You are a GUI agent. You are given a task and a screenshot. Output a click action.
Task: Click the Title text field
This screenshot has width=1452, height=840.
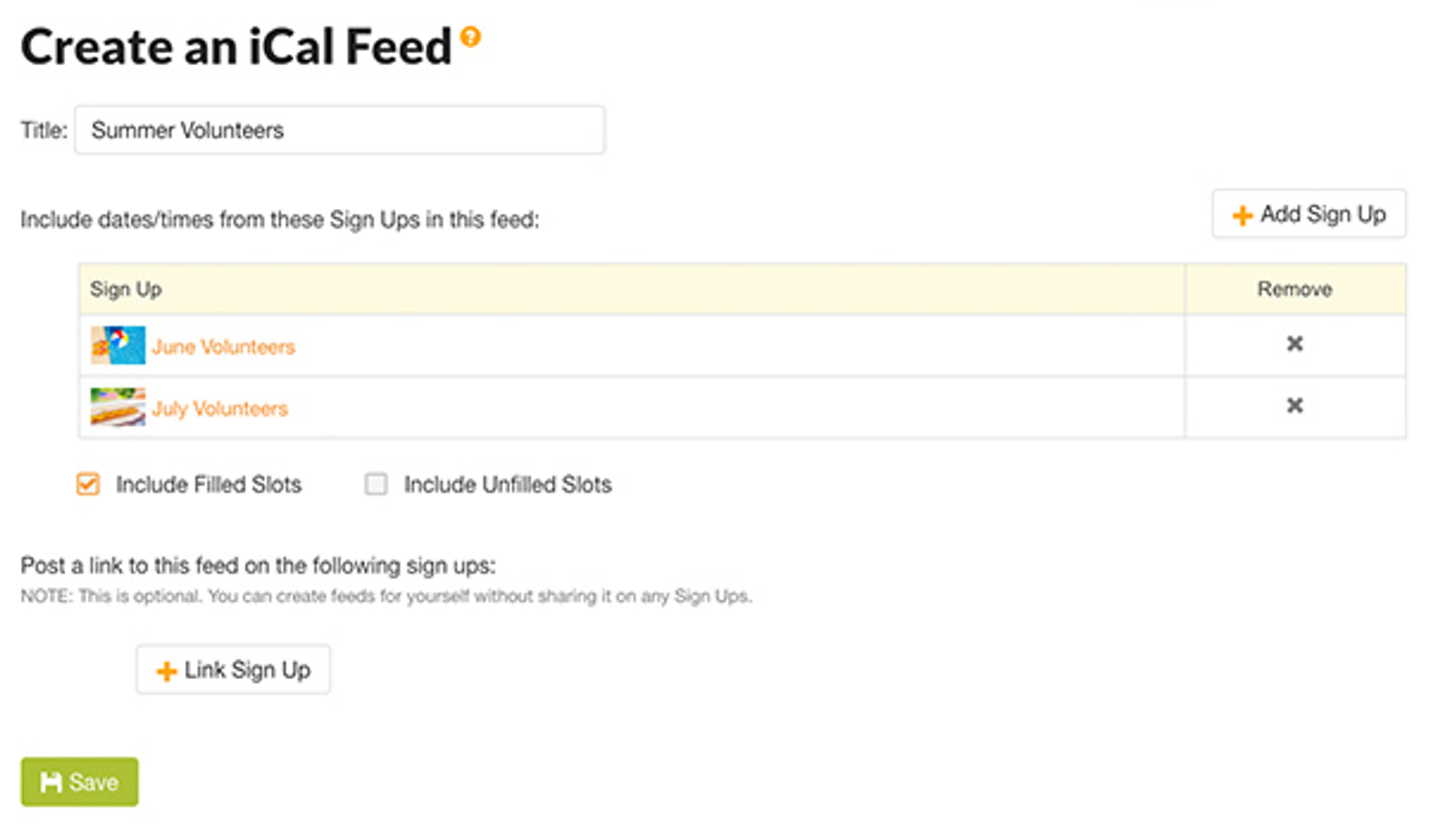click(340, 130)
